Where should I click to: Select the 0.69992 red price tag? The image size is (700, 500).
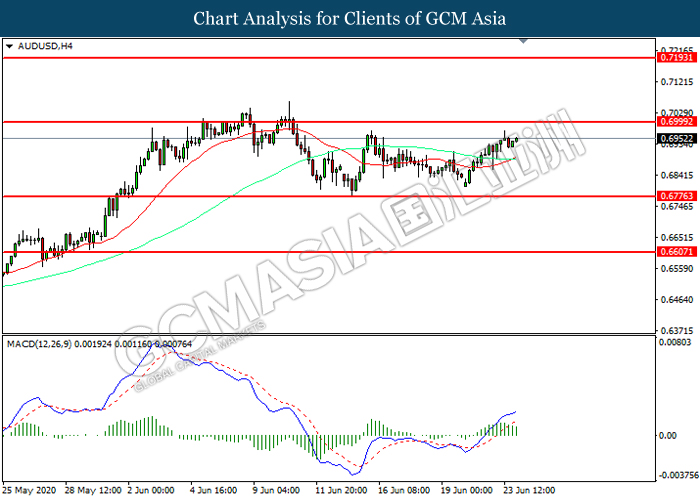pos(677,122)
